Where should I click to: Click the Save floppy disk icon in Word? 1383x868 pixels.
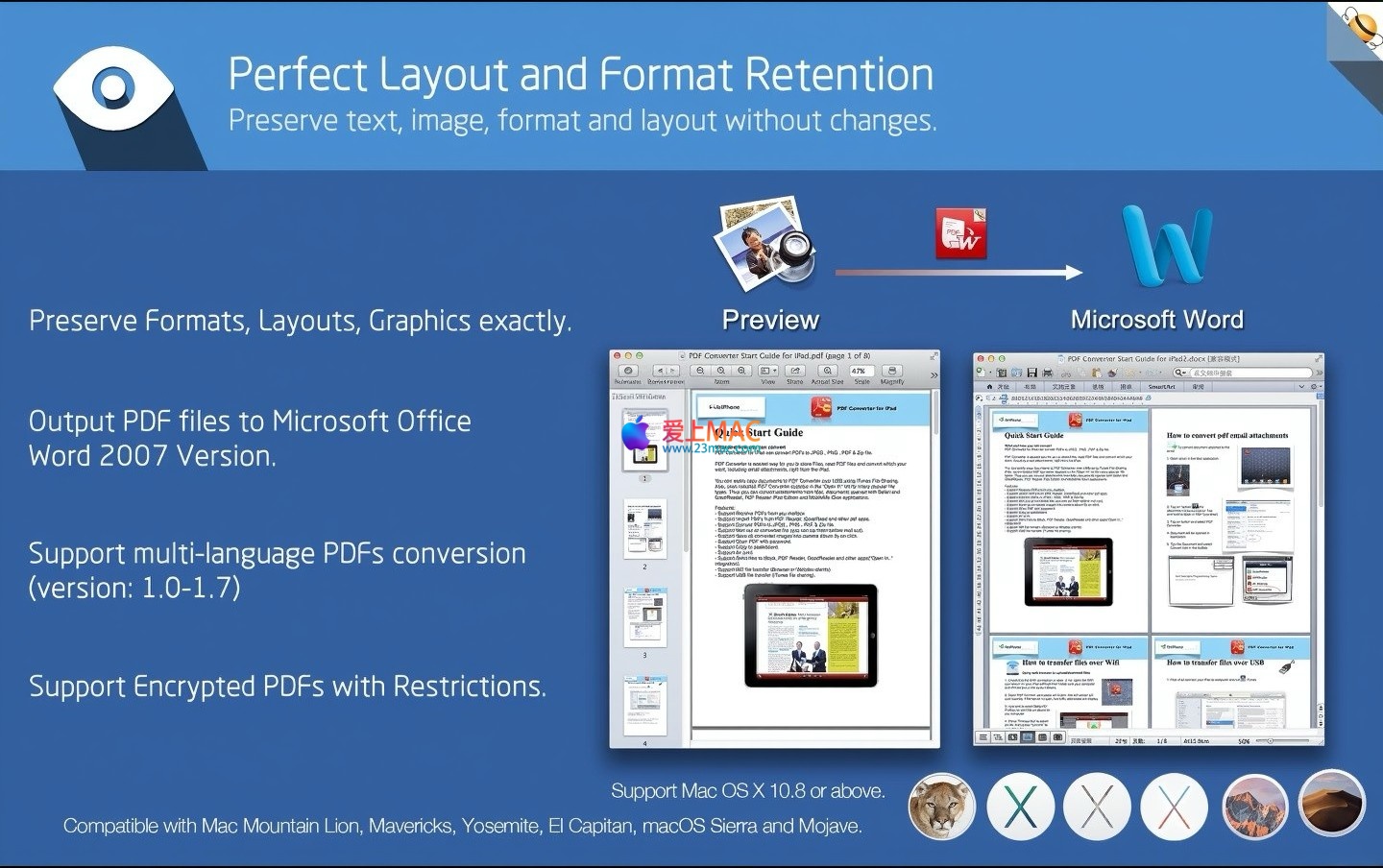coord(1031,373)
